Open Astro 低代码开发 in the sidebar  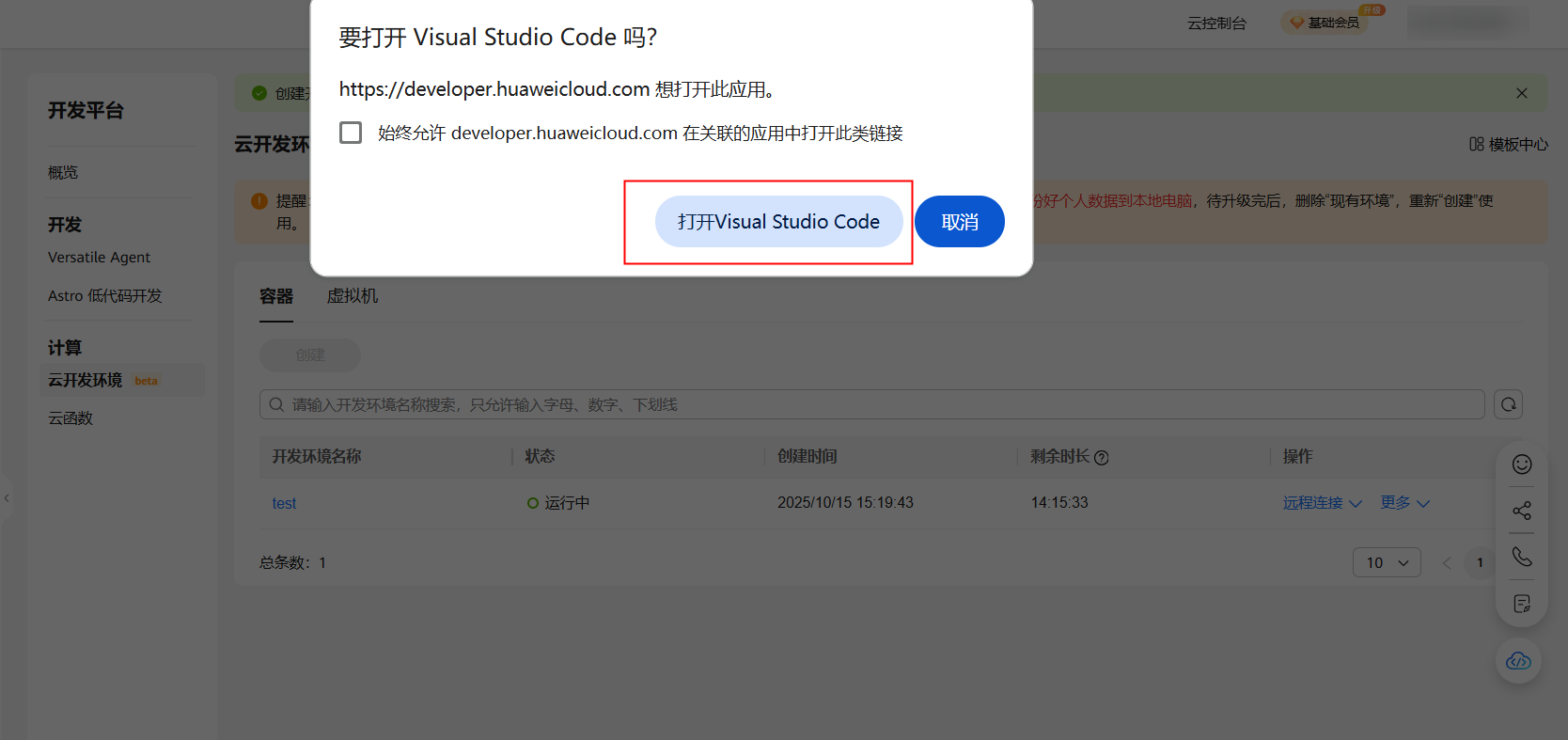[105, 296]
